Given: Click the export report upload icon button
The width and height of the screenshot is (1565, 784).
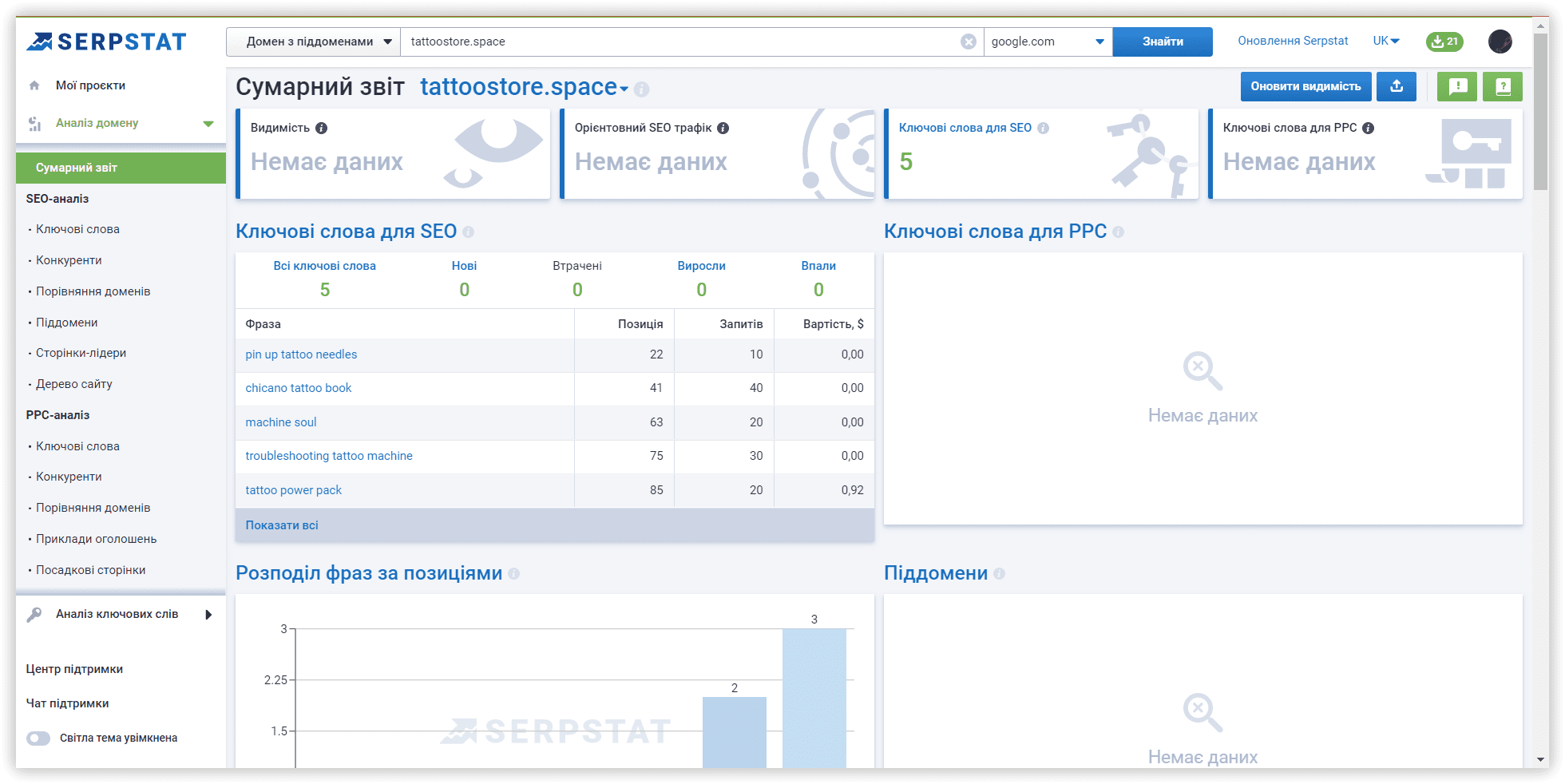Looking at the screenshot, I should [1396, 86].
